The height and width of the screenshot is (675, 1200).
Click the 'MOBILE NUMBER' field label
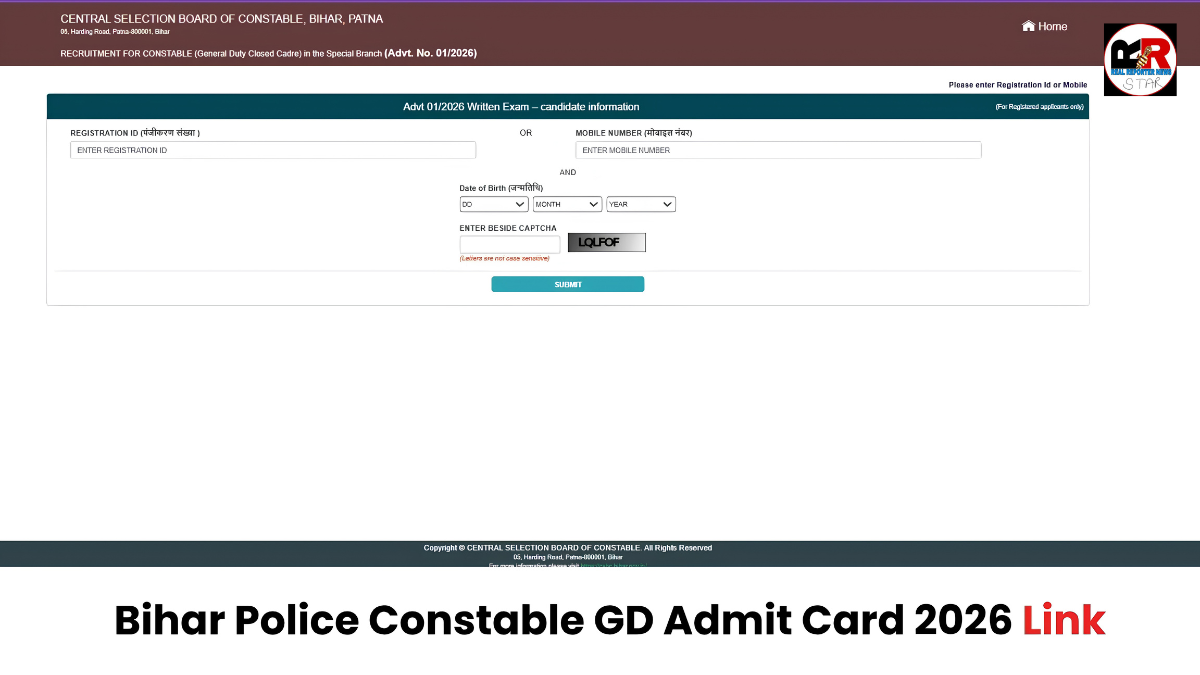point(634,133)
